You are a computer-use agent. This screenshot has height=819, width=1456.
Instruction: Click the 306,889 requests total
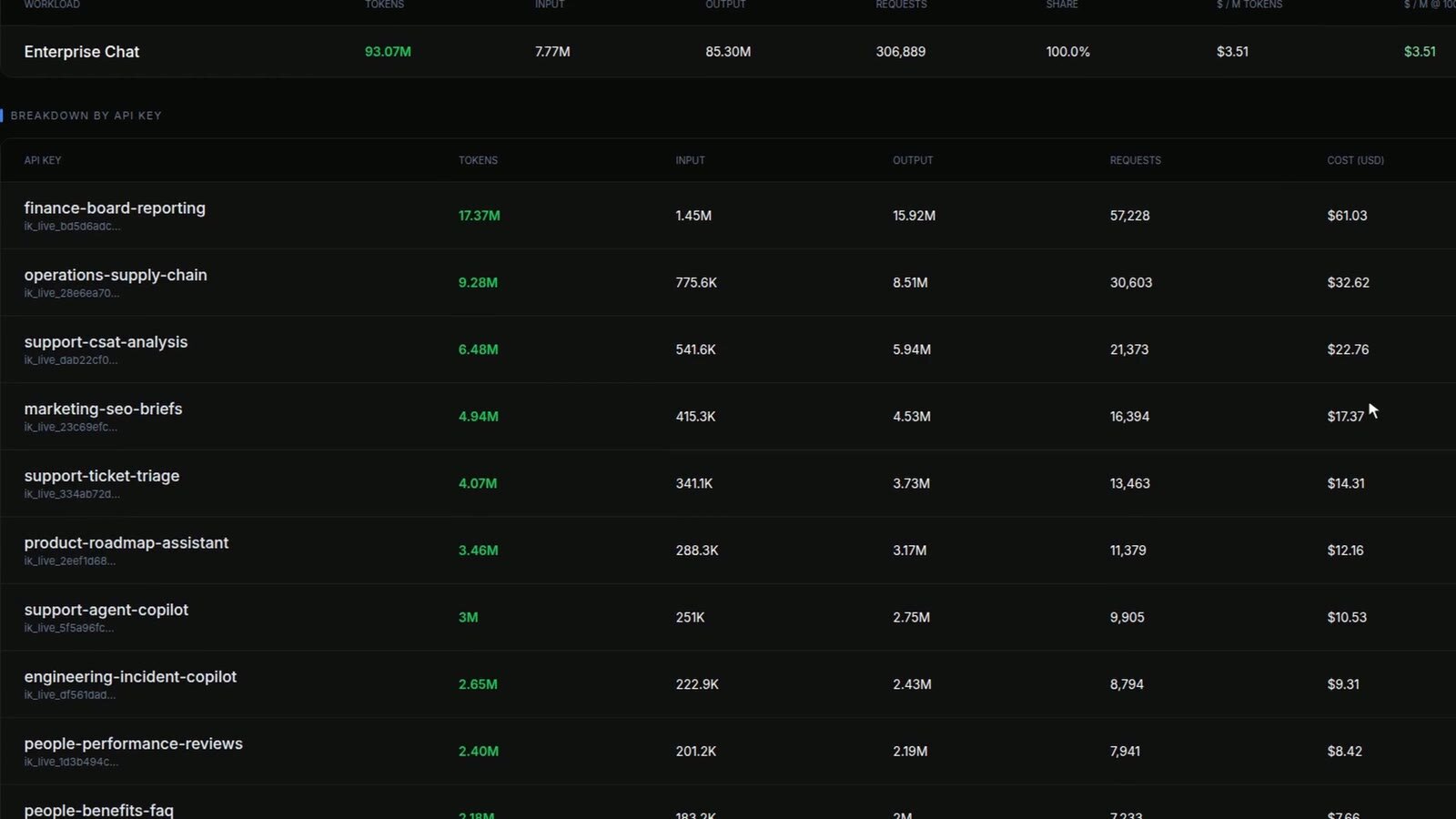pyautogui.click(x=901, y=52)
